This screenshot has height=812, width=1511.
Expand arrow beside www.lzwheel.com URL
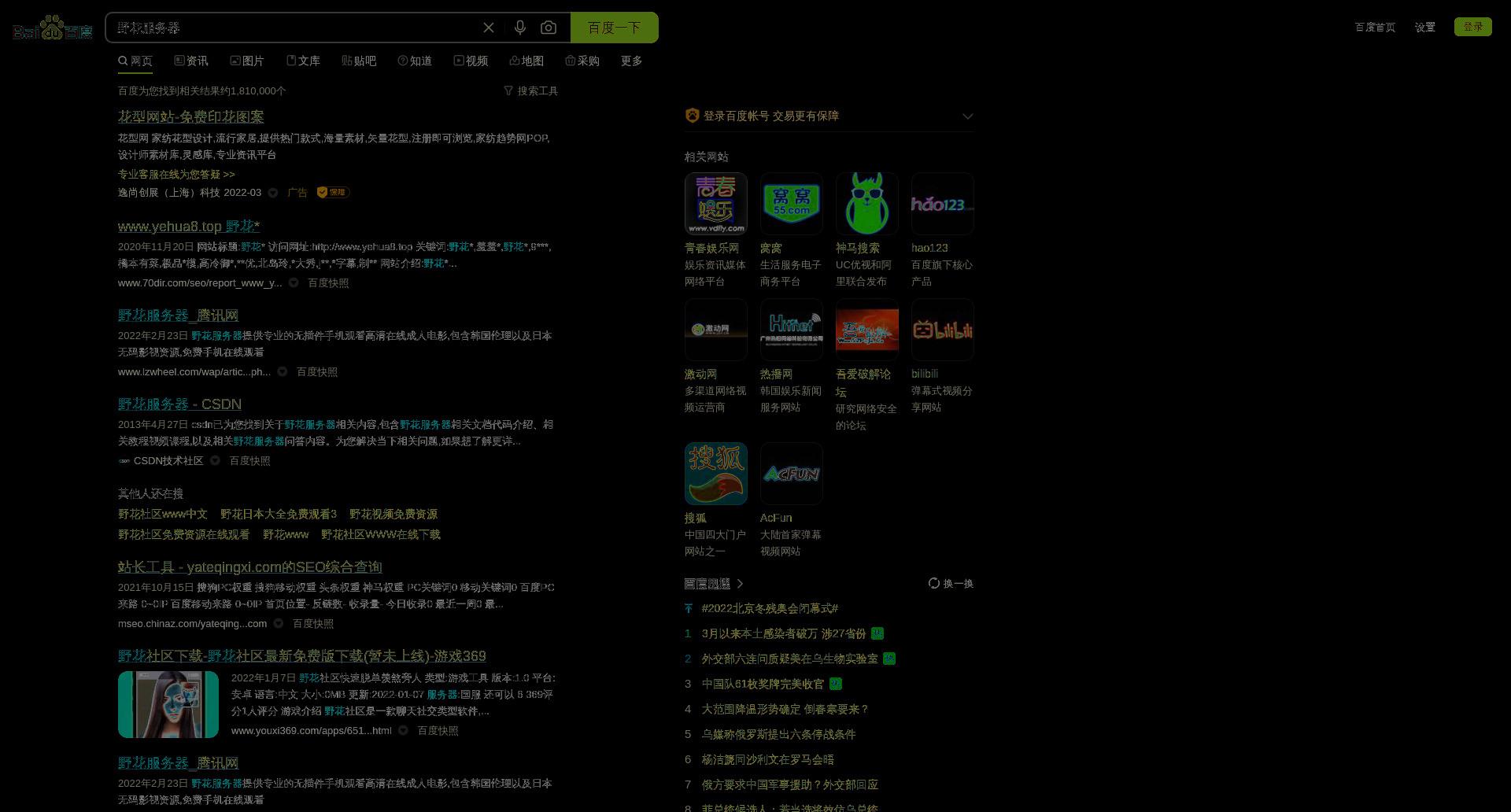(283, 371)
